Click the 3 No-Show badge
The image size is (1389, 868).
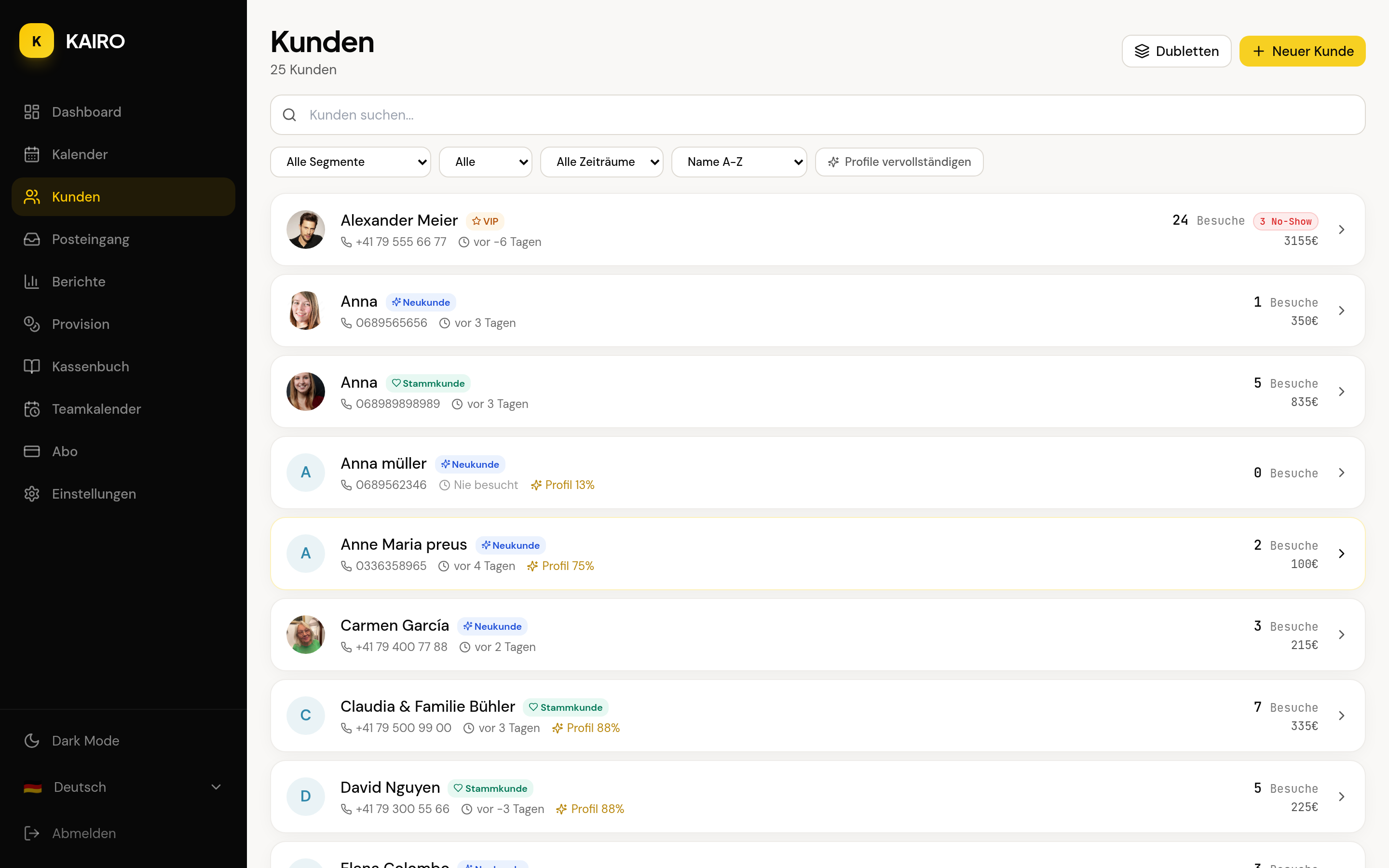1285,222
